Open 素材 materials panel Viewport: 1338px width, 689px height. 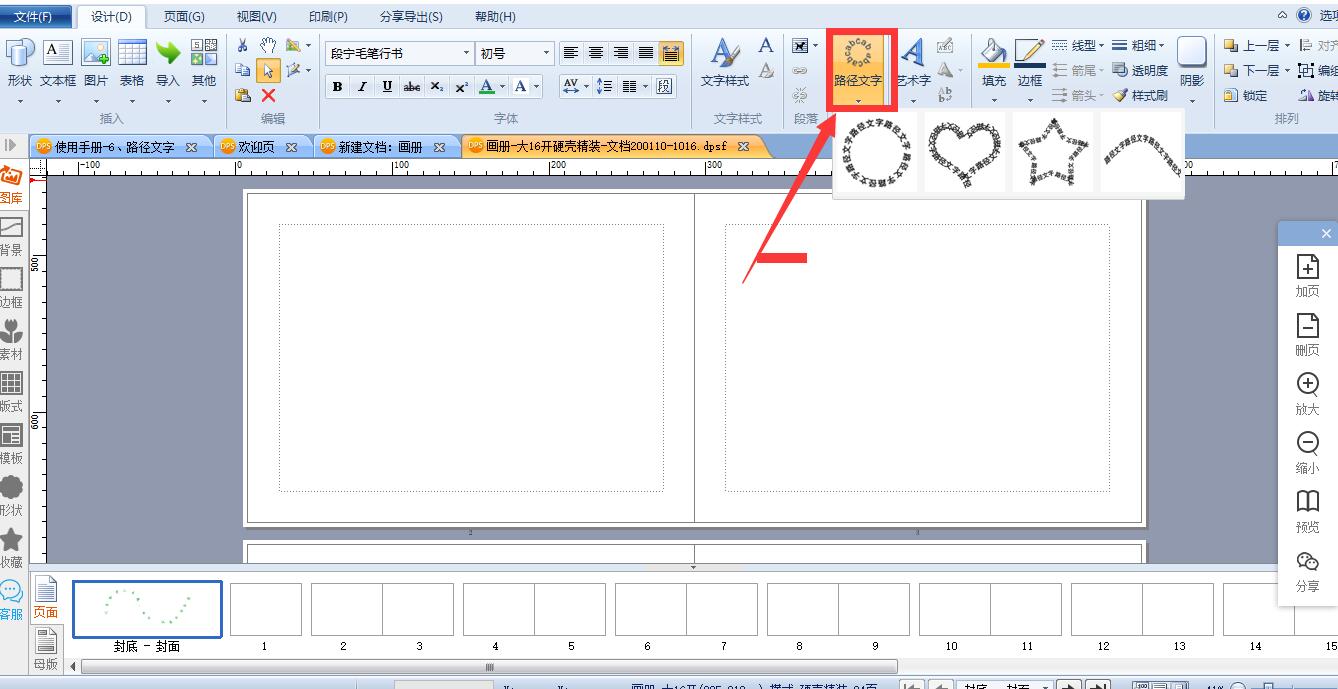point(11,341)
